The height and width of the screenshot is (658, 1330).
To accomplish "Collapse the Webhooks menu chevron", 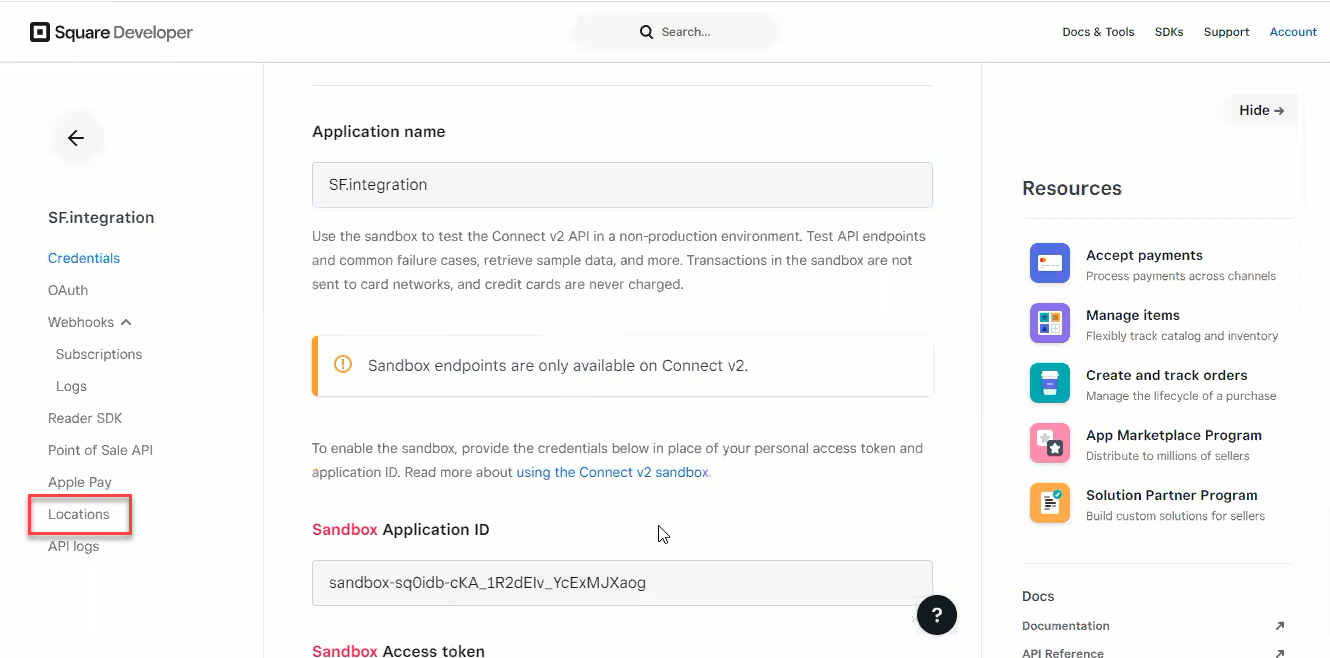I will [x=126, y=322].
